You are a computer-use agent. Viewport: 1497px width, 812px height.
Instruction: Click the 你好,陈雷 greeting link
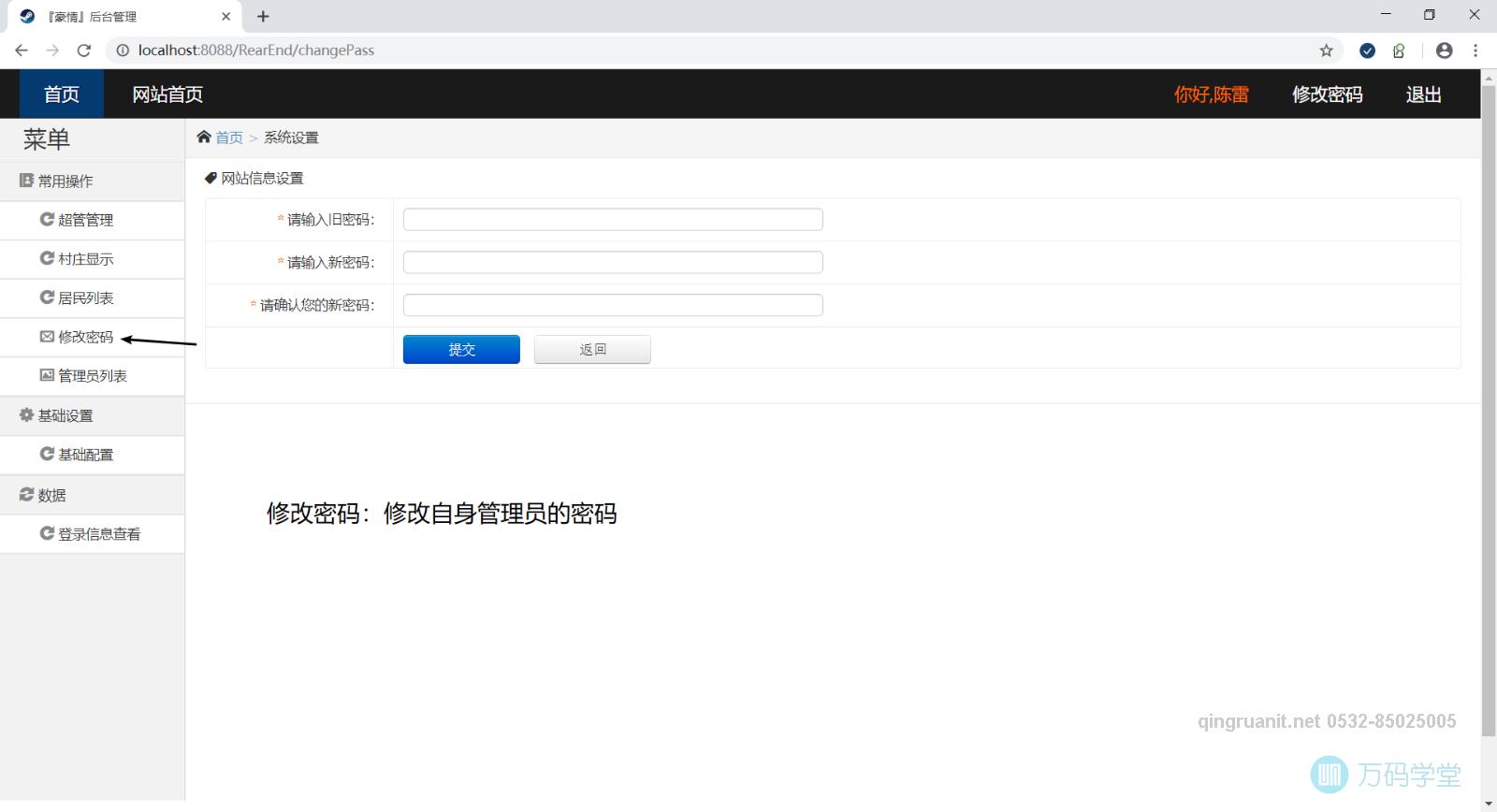(x=1212, y=94)
